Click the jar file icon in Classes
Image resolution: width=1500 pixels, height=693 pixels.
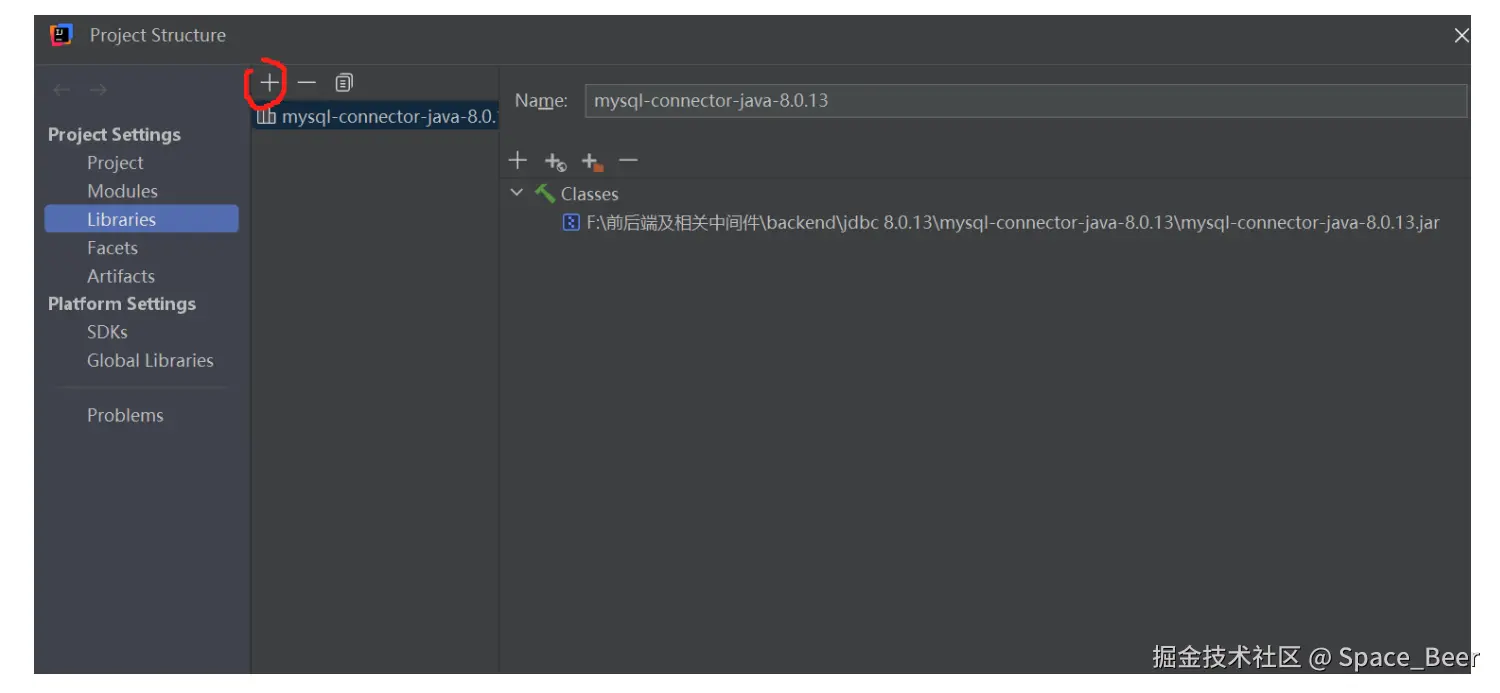click(x=571, y=223)
